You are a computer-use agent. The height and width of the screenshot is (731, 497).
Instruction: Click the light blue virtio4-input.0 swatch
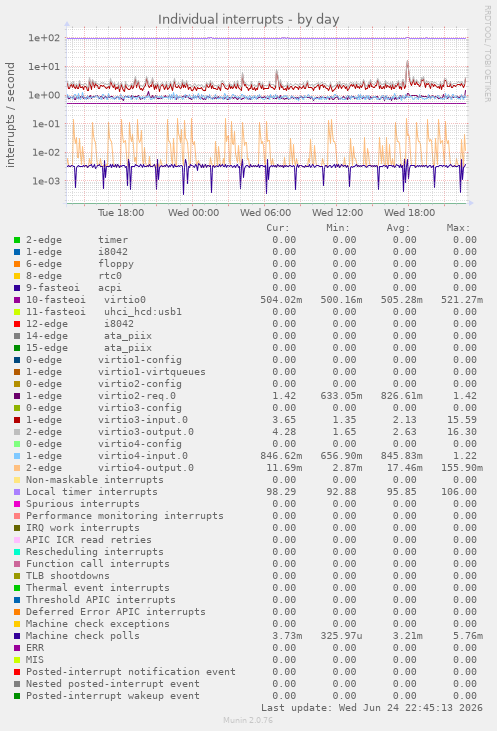tap(17, 456)
